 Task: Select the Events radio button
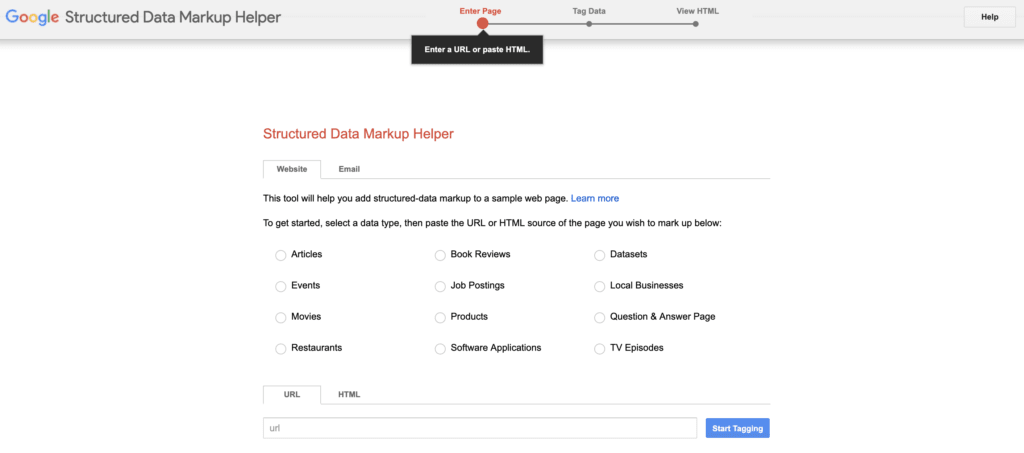tap(281, 287)
